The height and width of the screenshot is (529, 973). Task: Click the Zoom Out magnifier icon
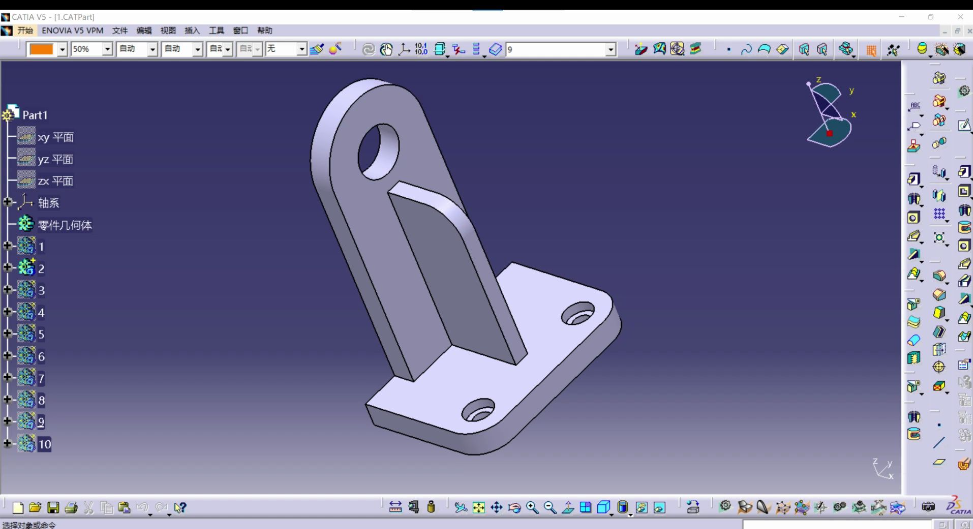point(550,508)
